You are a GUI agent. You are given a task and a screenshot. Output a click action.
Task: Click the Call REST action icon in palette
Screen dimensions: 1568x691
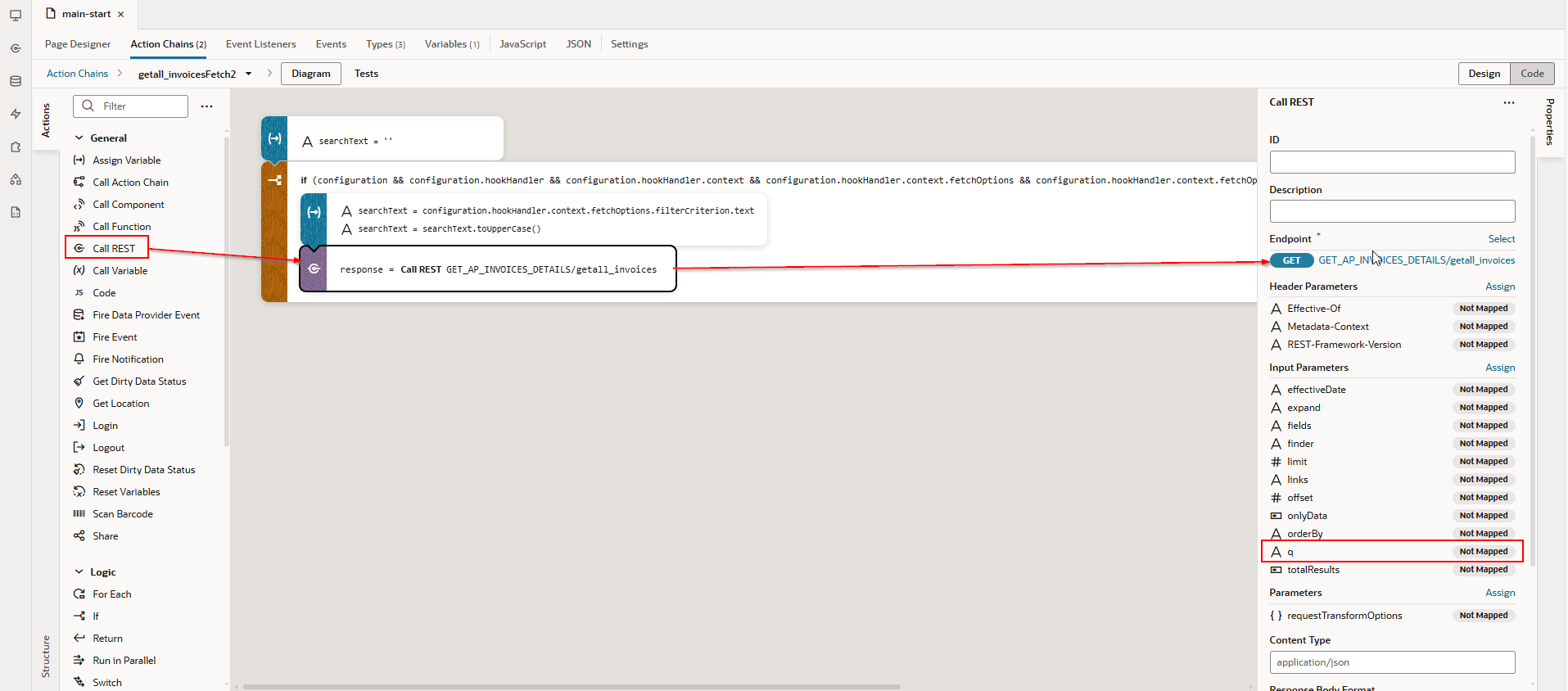click(79, 249)
